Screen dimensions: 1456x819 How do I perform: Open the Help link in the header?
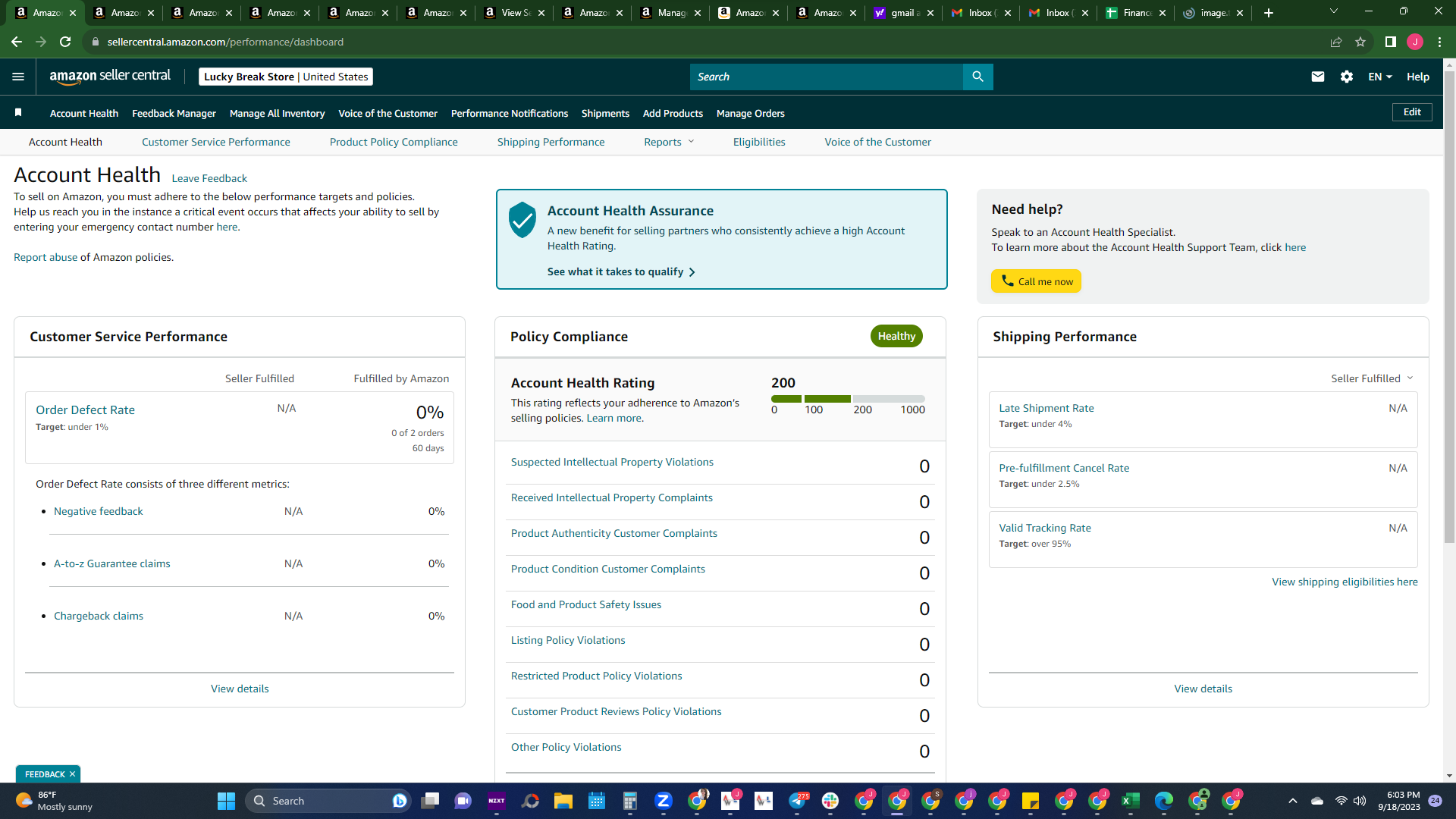click(1418, 77)
